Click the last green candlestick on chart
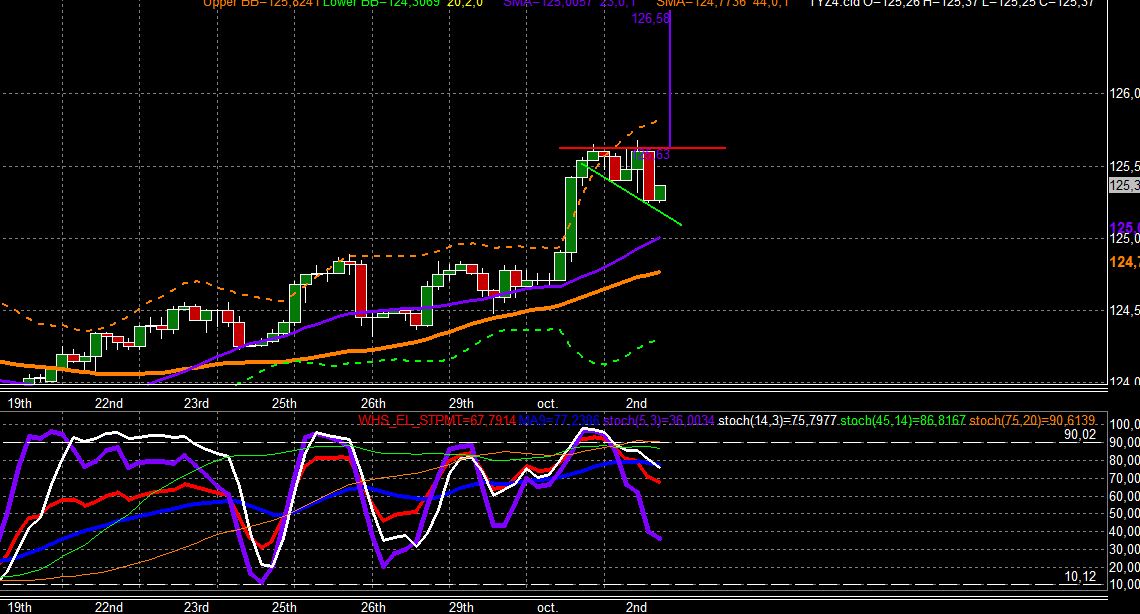The image size is (1140, 614). [x=660, y=193]
